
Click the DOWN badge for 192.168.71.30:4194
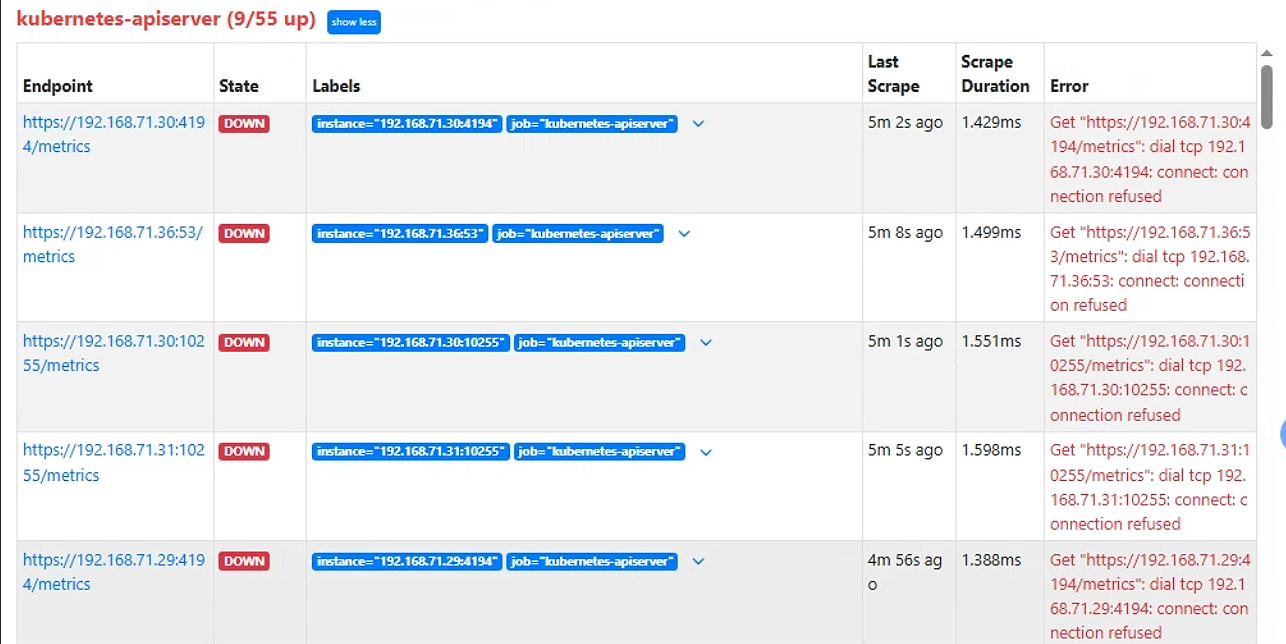pyautogui.click(x=244, y=124)
